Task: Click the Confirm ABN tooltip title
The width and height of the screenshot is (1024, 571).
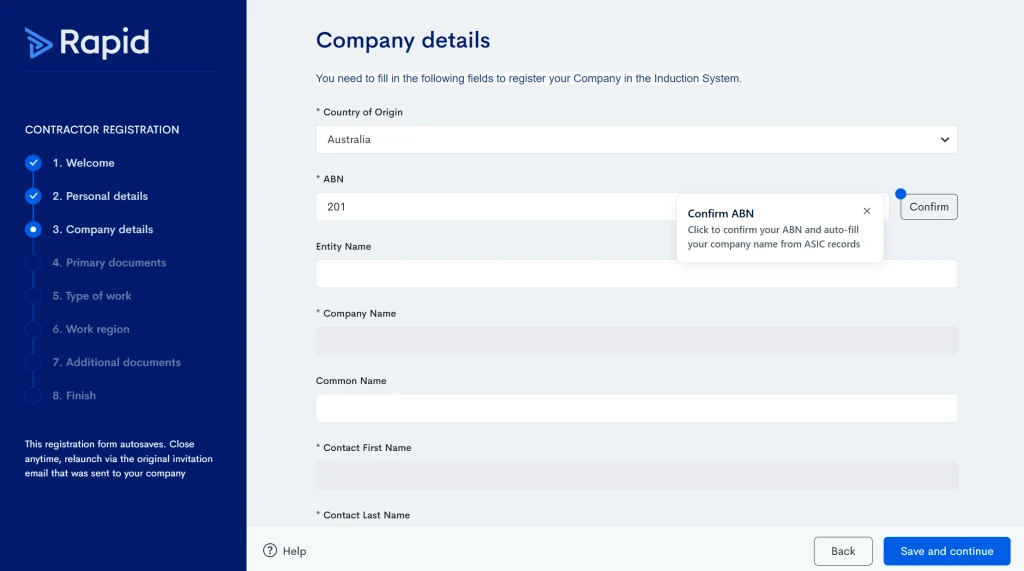Action: [x=720, y=213]
